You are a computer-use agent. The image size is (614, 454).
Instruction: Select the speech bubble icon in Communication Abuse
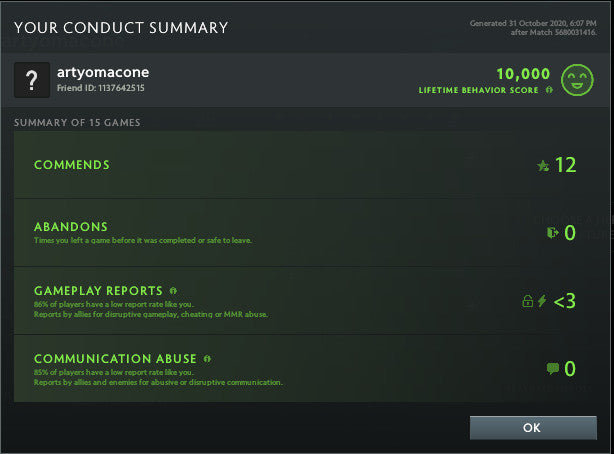tap(552, 369)
